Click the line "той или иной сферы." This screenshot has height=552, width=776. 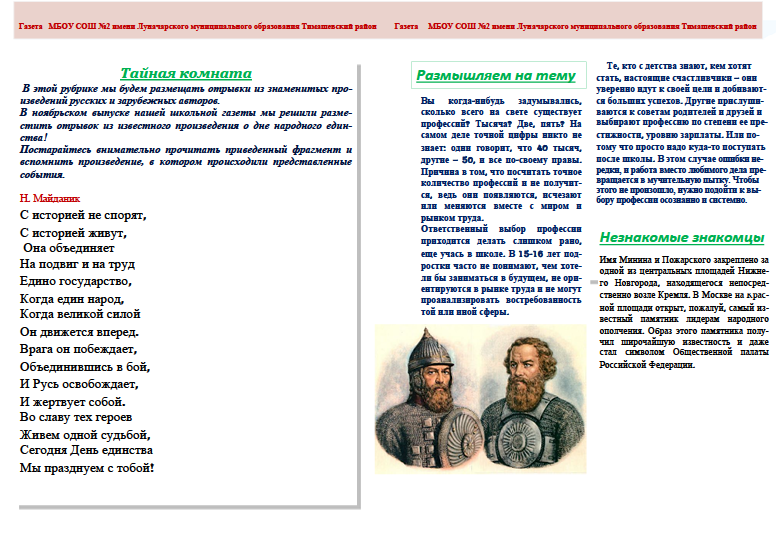click(x=465, y=312)
